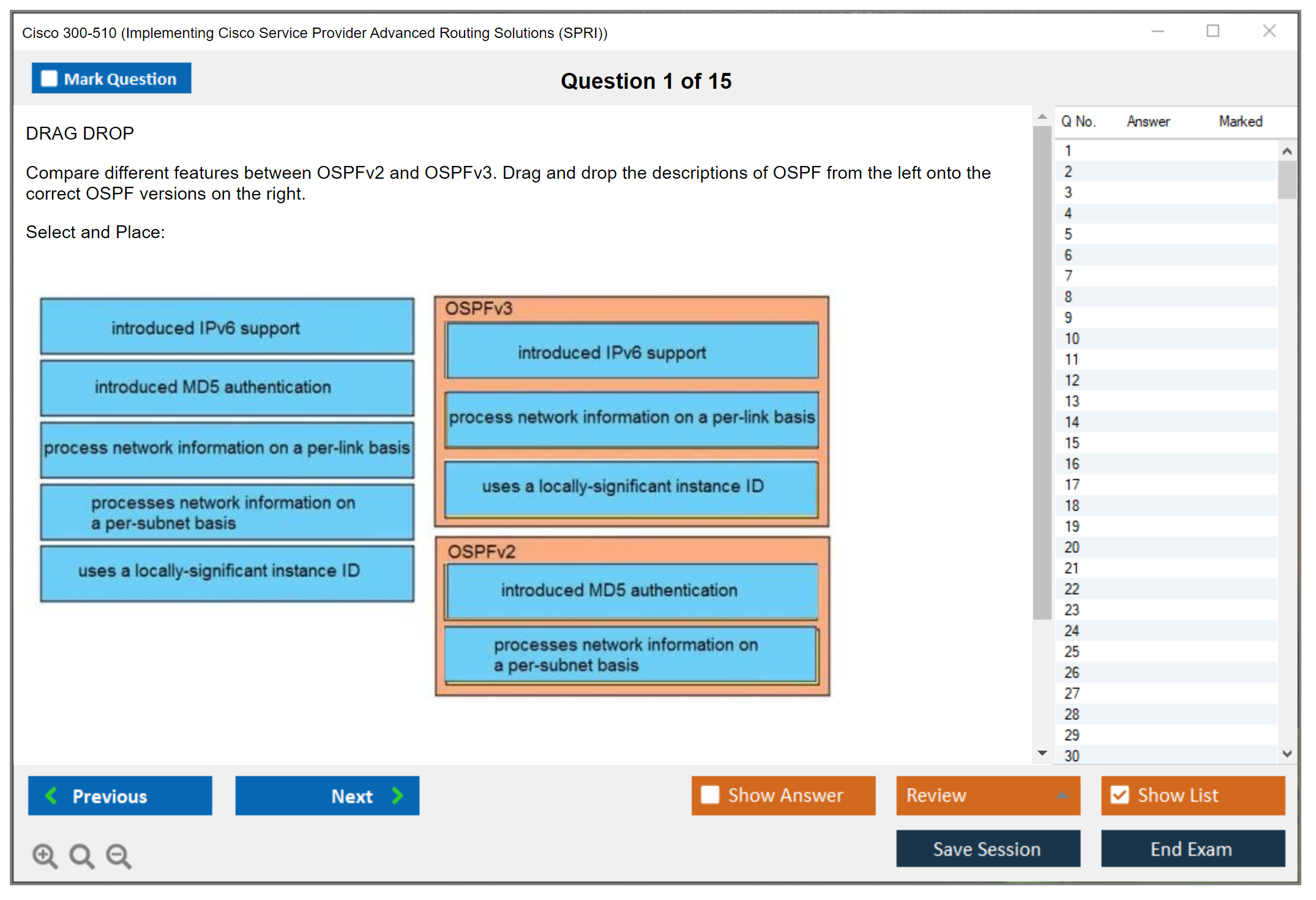Click the zoom in magnifier icon
The width and height of the screenshot is (1316, 900).
45,855
